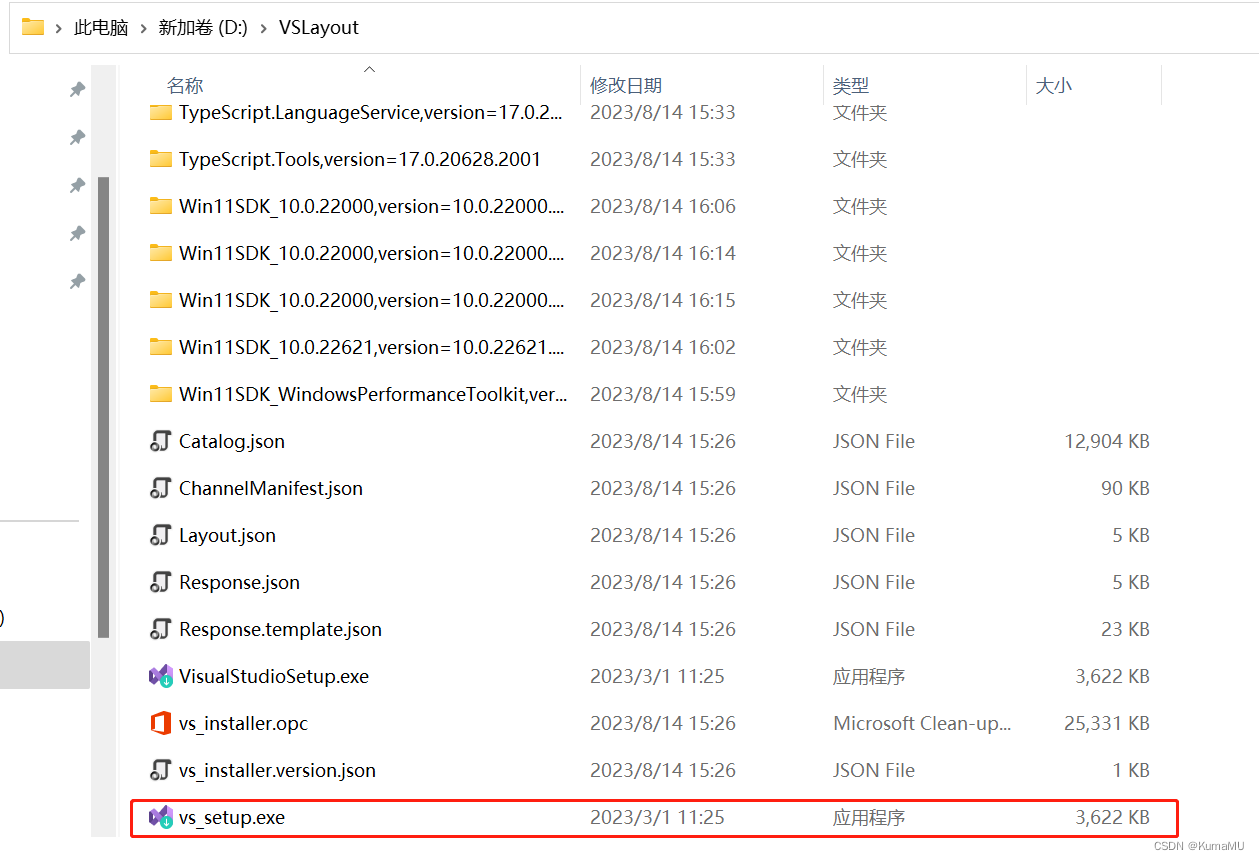Click Win11SDK folder icon dated 16:14
The image size is (1259, 860).
tap(160, 253)
